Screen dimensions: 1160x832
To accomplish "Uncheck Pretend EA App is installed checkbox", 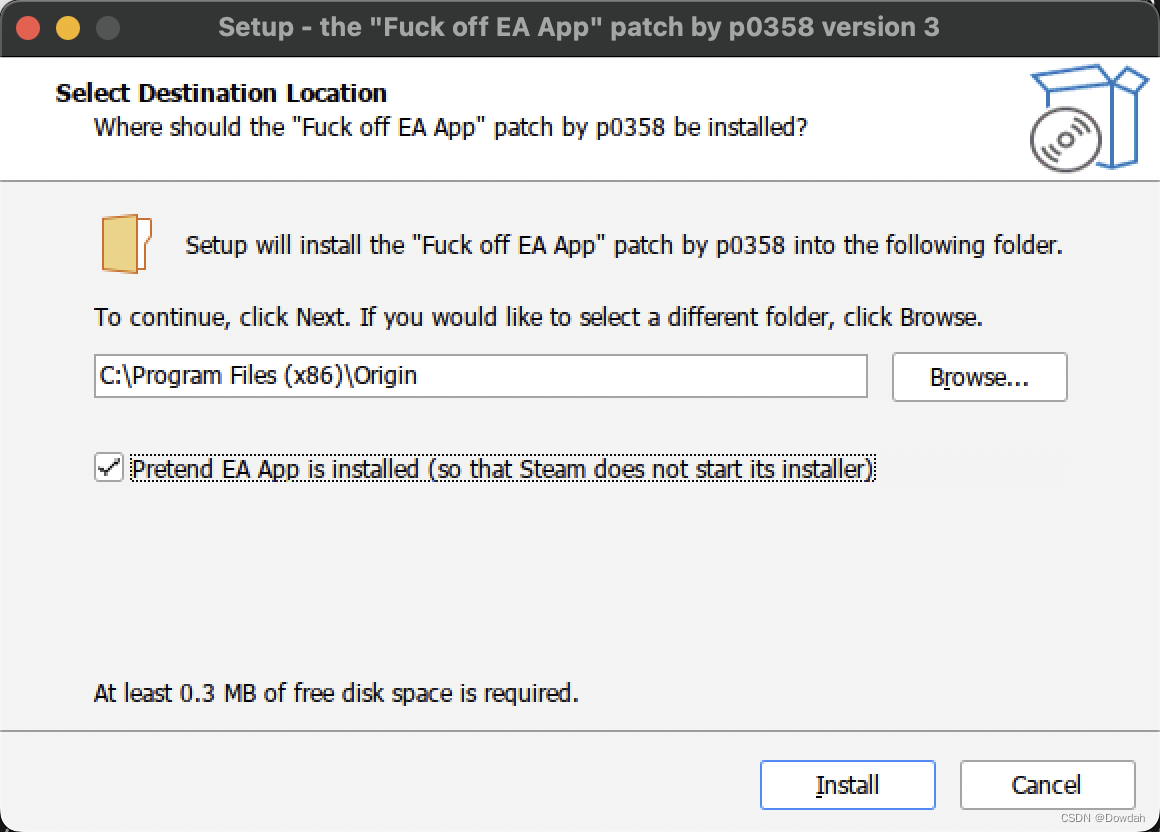I will point(109,468).
